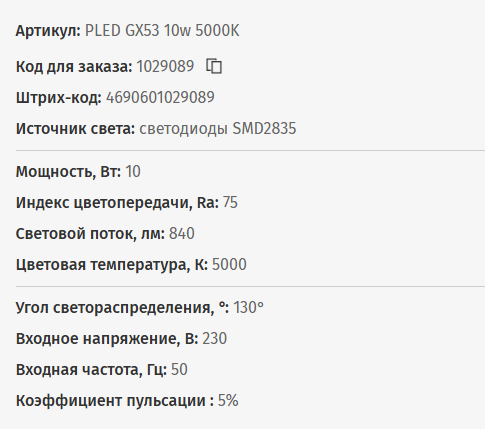Click beam angle value 130°
This screenshot has height=429, width=485.
[248, 307]
